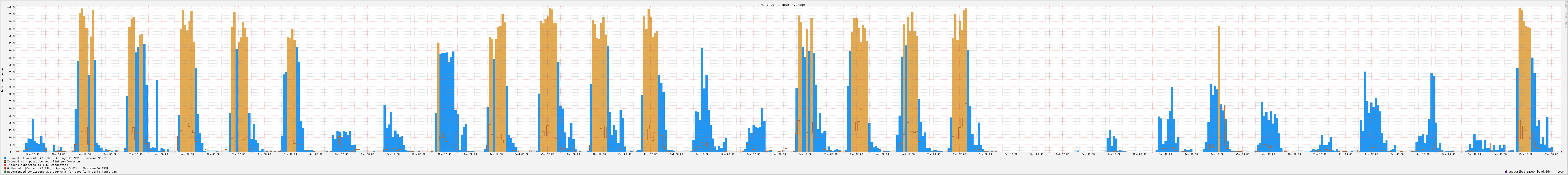Click the Inbound with possible poor link performance label
This screenshot has height=175, width=1568.
coord(43,162)
